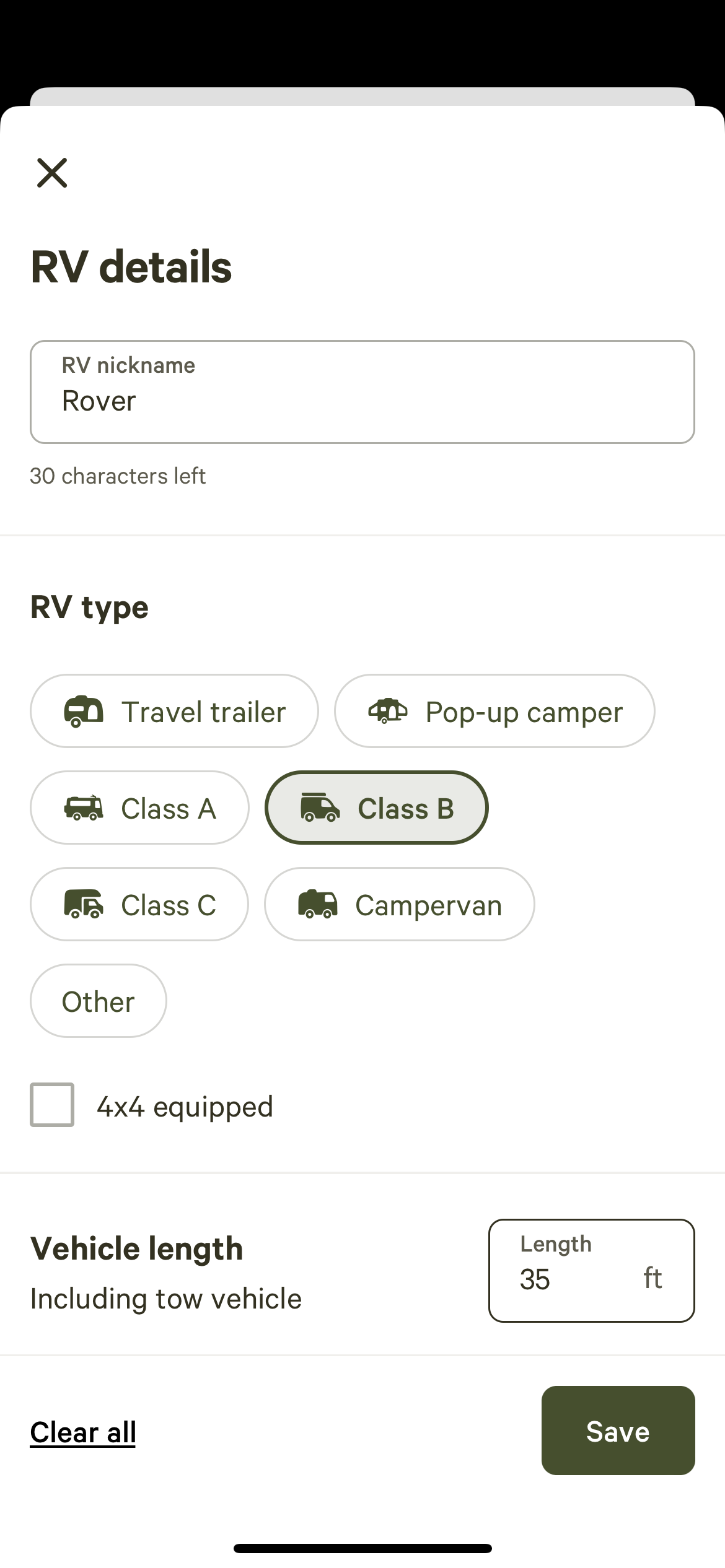Viewport: 725px width, 1568px height.
Task: Select Travel trailer RV type
Action: point(174,711)
